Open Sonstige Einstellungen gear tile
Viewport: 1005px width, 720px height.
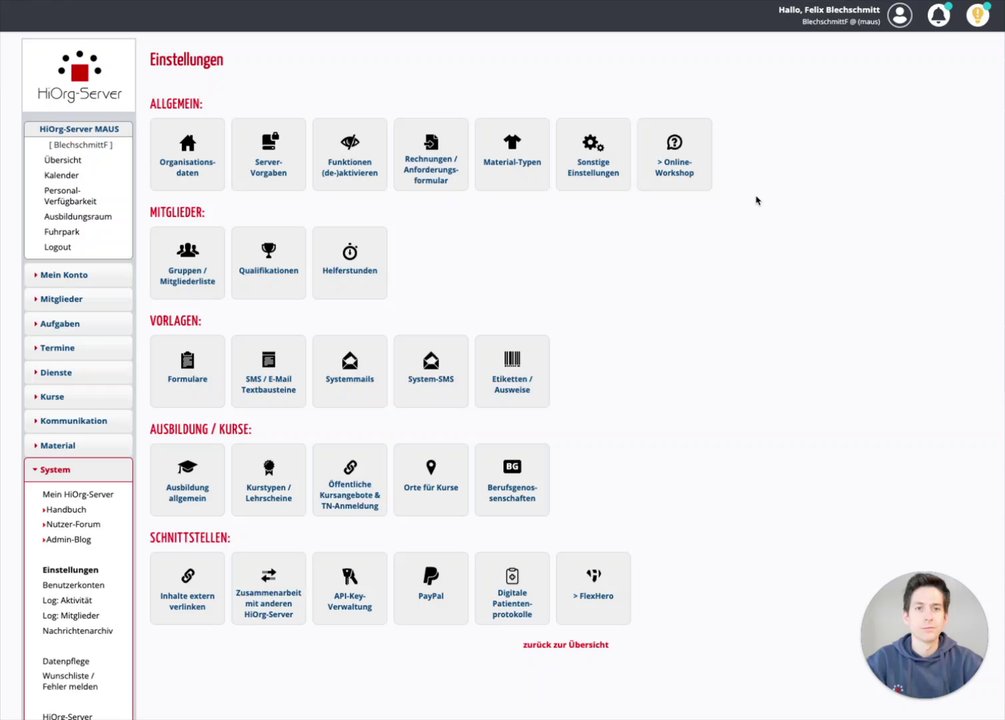pos(594,155)
